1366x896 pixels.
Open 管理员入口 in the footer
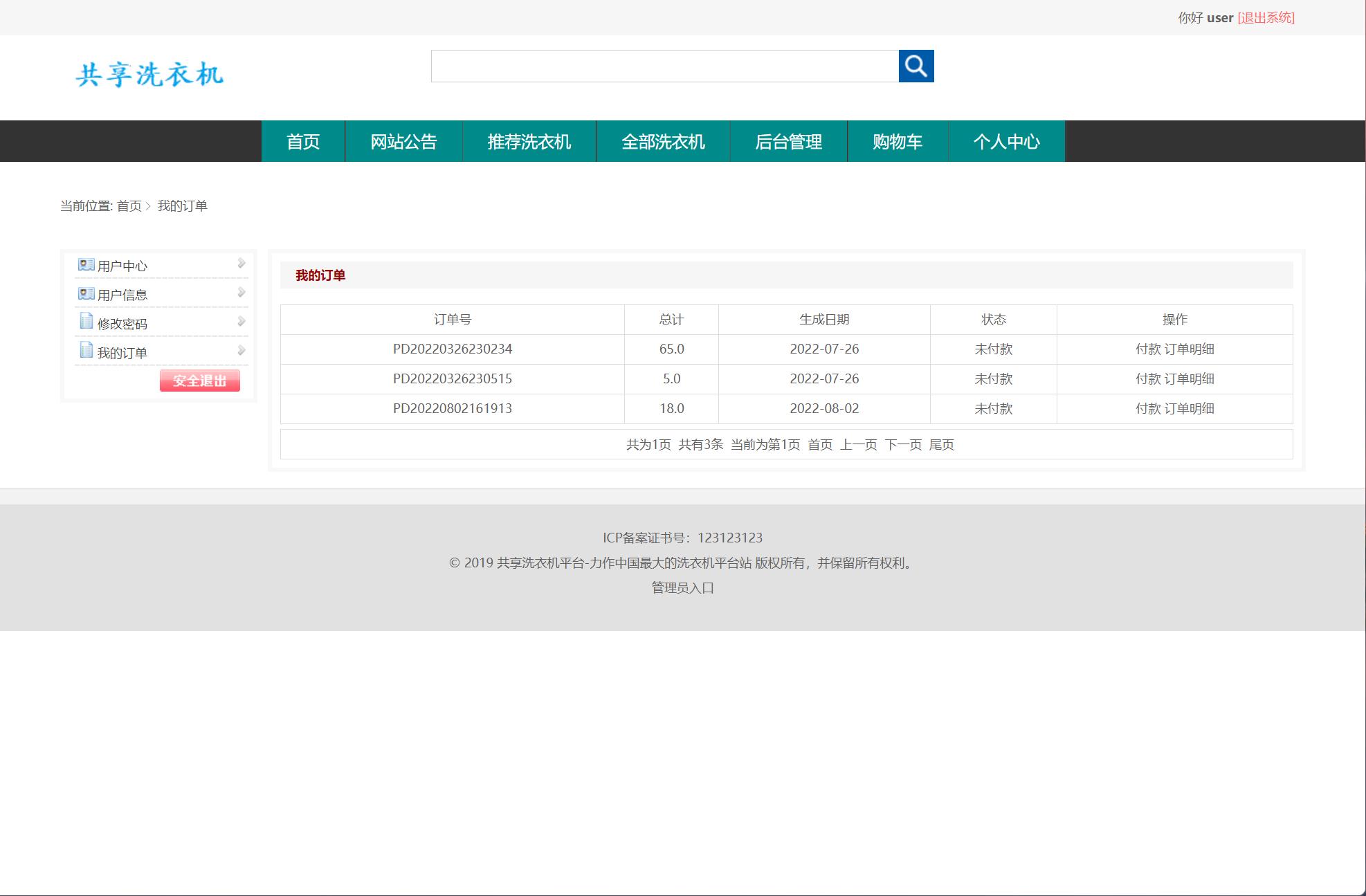pyautogui.click(x=682, y=588)
